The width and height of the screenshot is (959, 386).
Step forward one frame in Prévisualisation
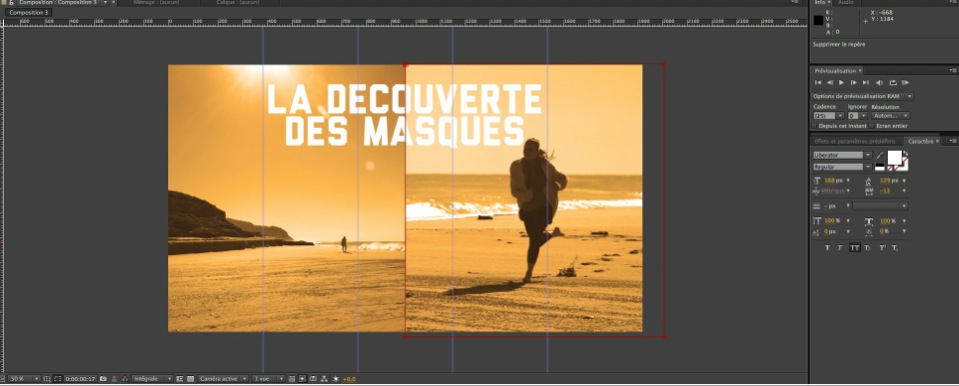point(854,83)
